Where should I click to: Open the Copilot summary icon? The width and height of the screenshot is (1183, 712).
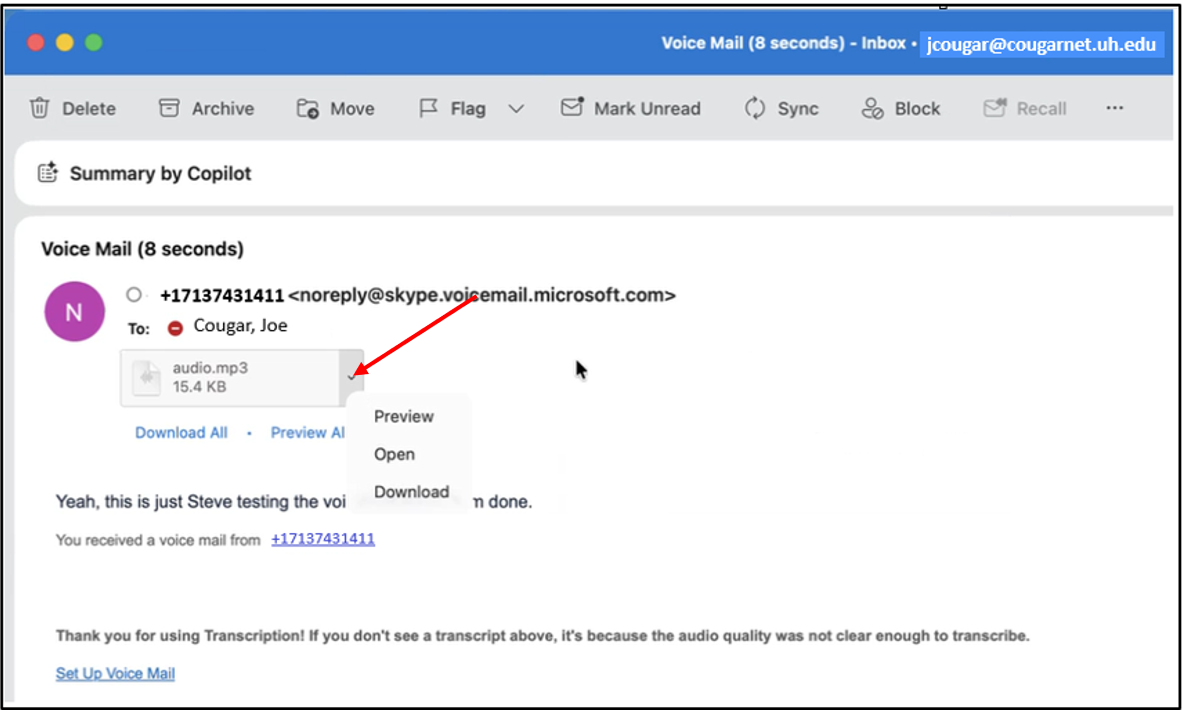[x=48, y=173]
